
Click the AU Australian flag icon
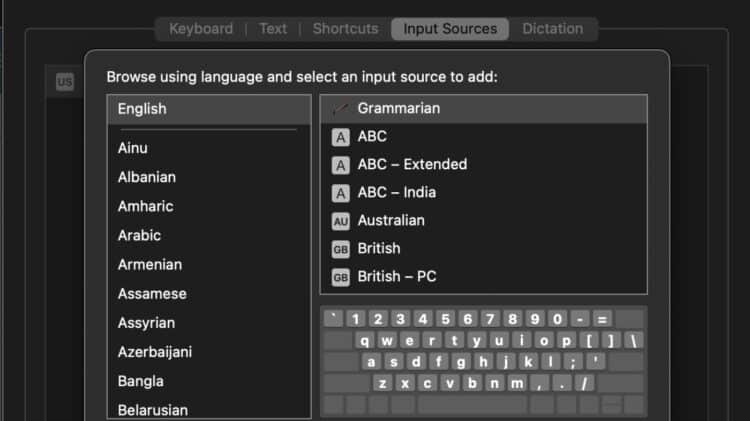click(x=340, y=221)
